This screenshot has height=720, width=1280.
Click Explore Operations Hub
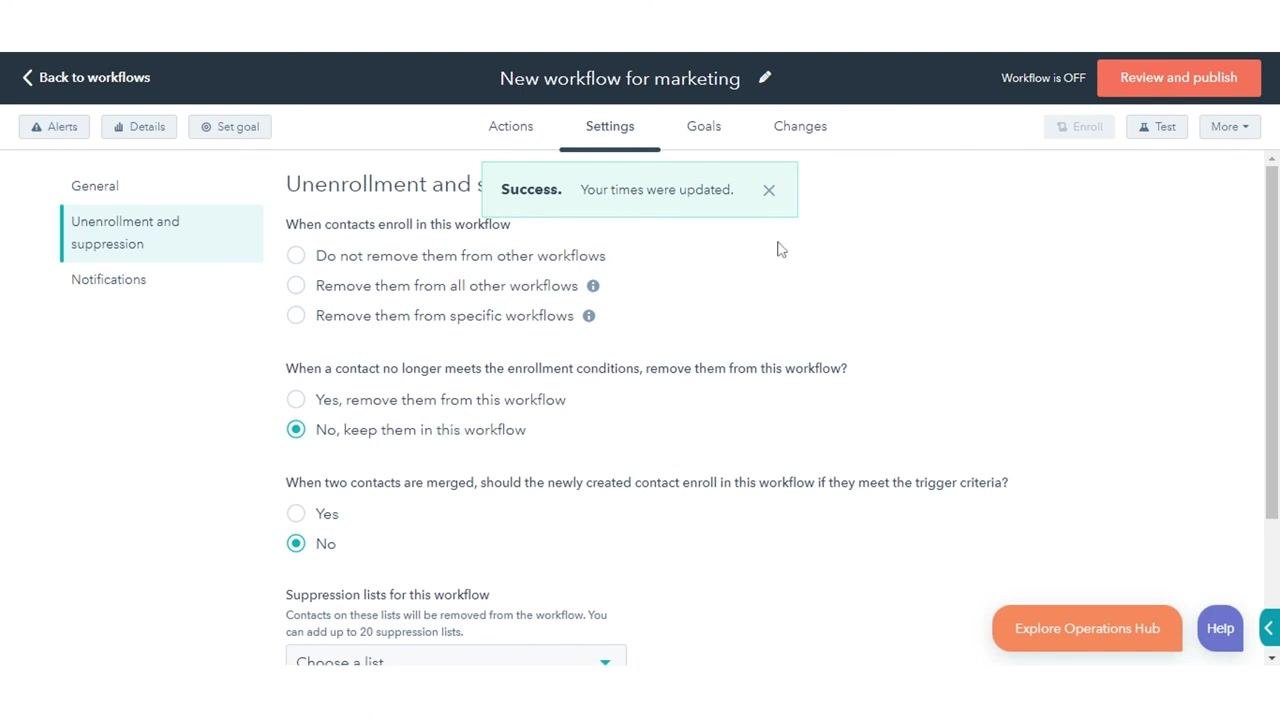pos(1087,629)
